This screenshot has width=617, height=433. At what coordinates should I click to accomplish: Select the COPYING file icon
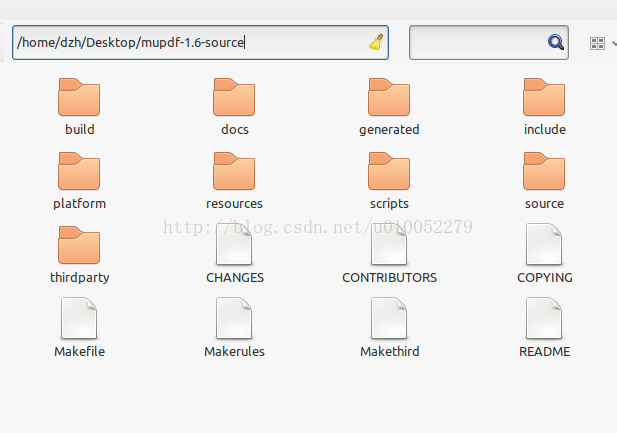point(544,244)
